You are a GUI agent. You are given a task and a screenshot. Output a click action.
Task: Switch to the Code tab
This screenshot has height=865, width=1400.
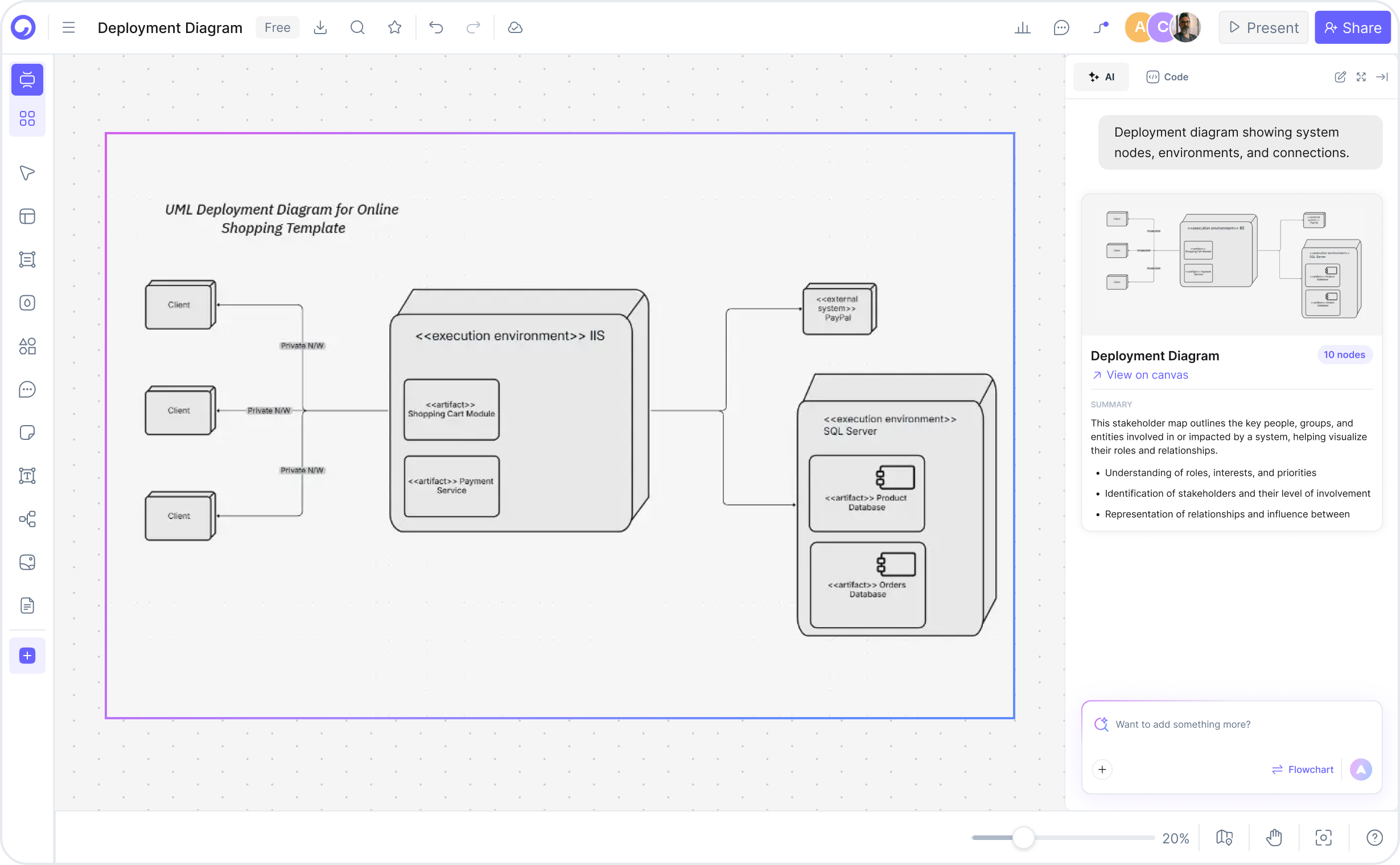pyautogui.click(x=1167, y=77)
